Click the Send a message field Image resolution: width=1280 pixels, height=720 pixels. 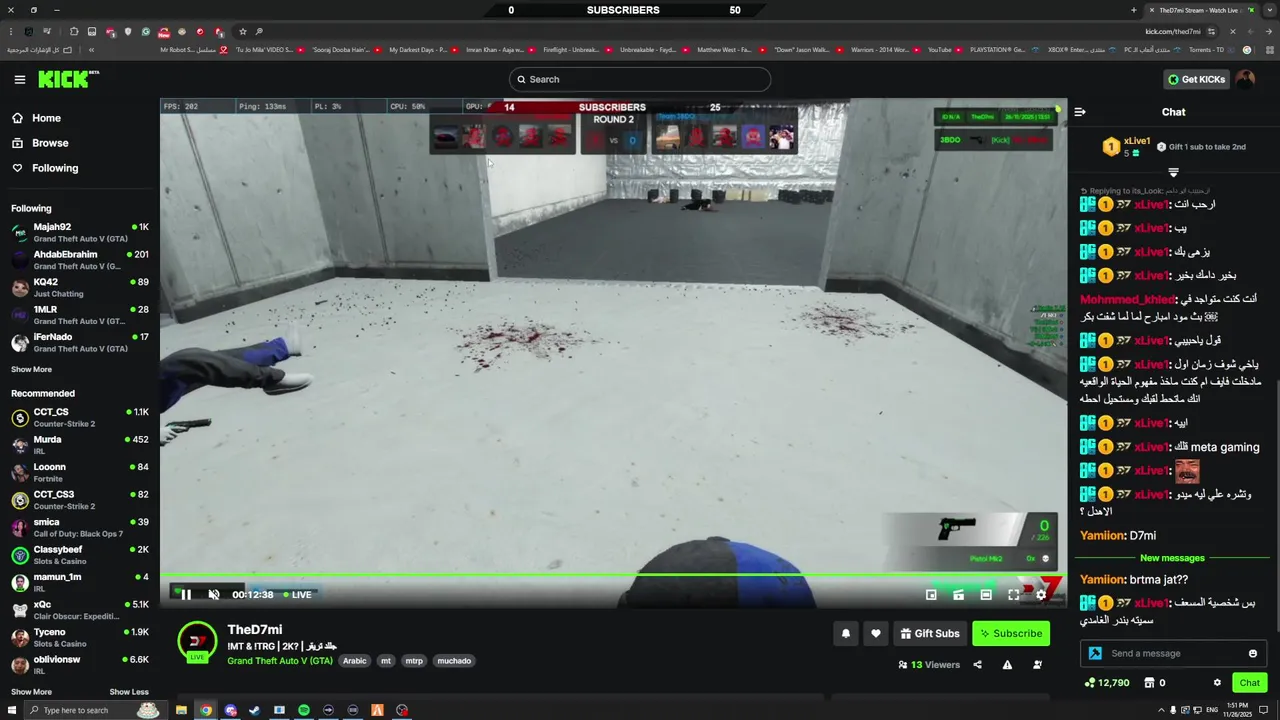(1172, 653)
